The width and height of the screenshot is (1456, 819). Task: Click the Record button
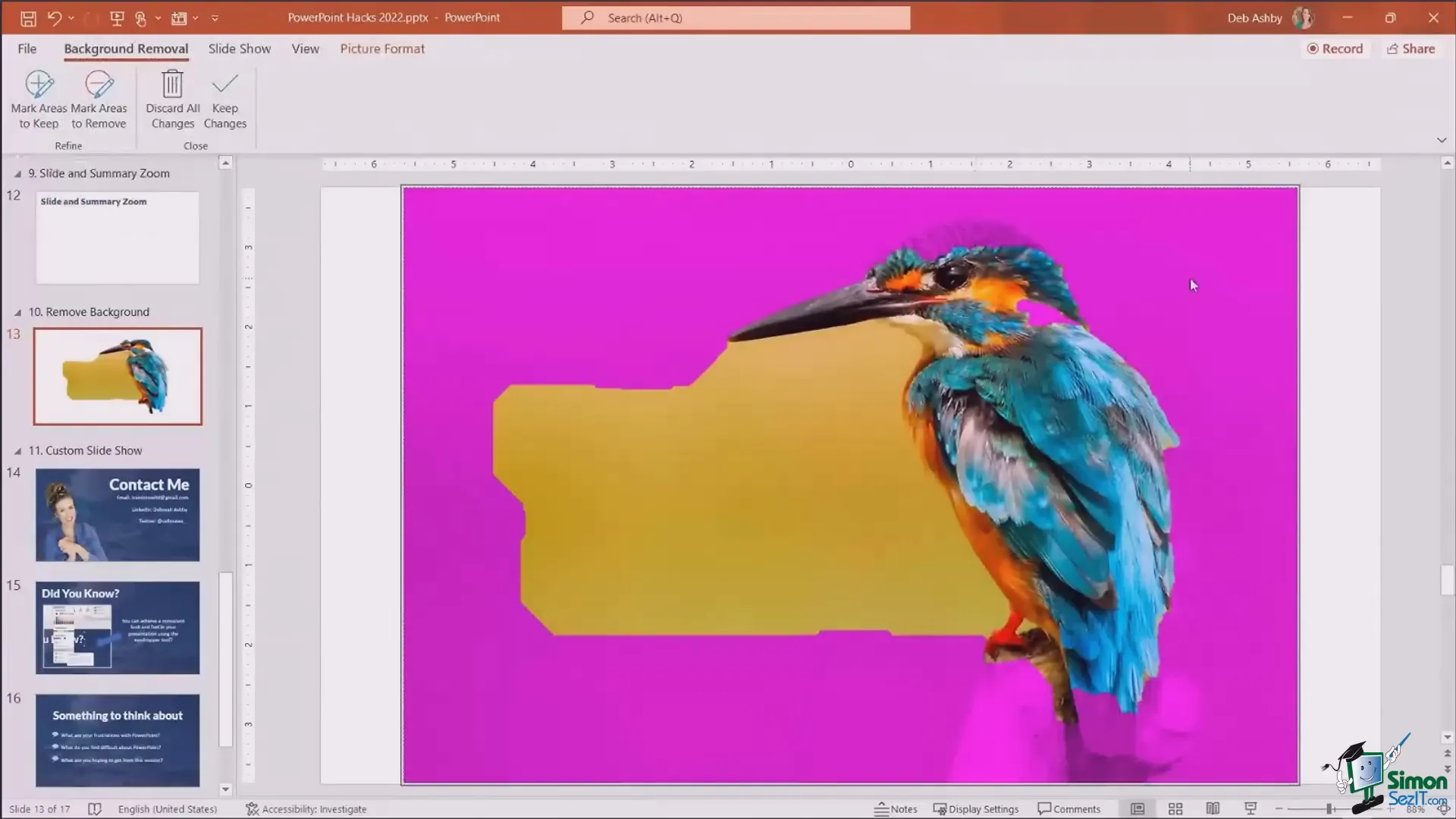(1335, 49)
